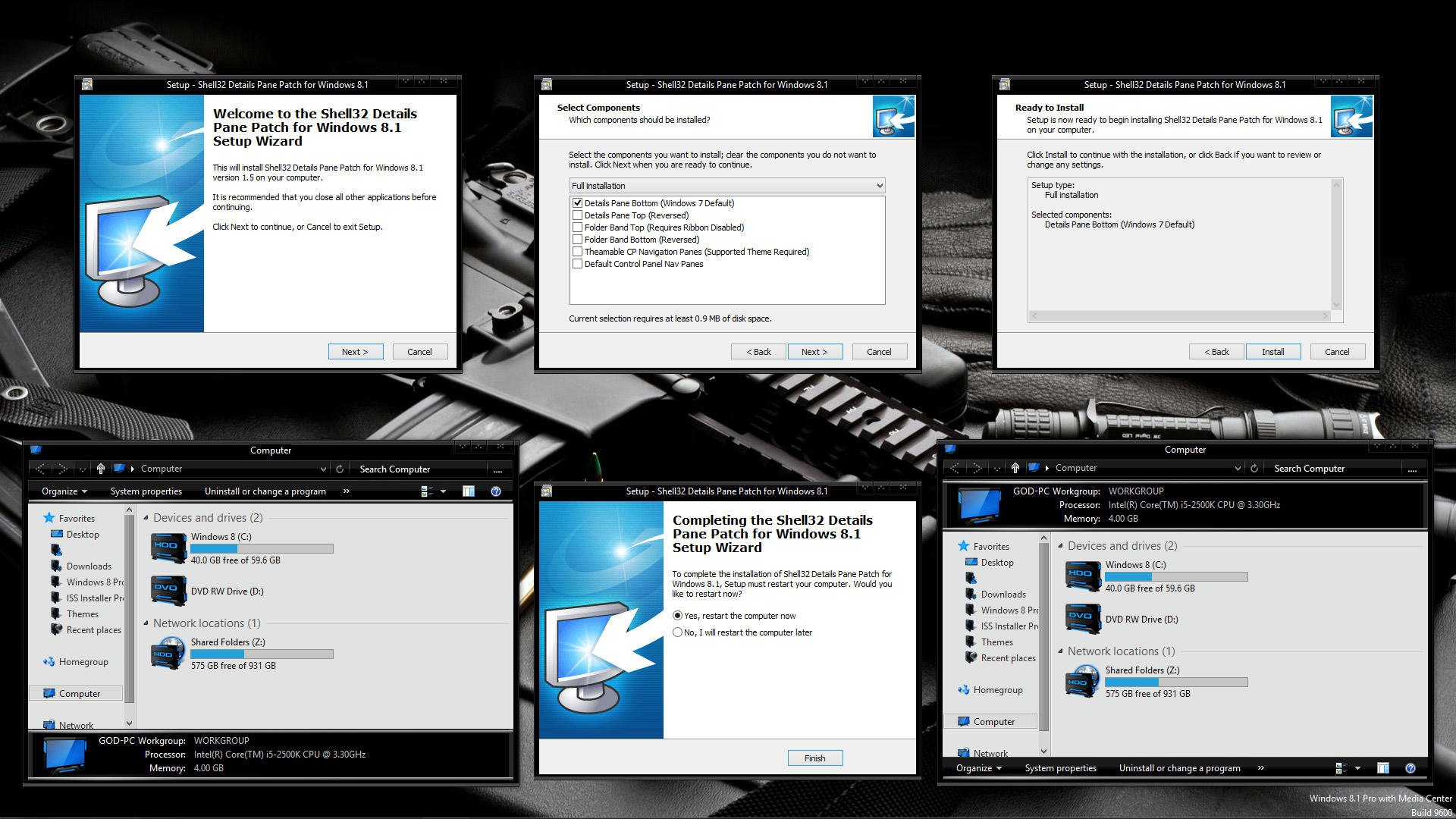This screenshot has height=819, width=1456.
Task: Click horizontal scrollbar in Ready to Install summary box
Action: pos(1179,316)
